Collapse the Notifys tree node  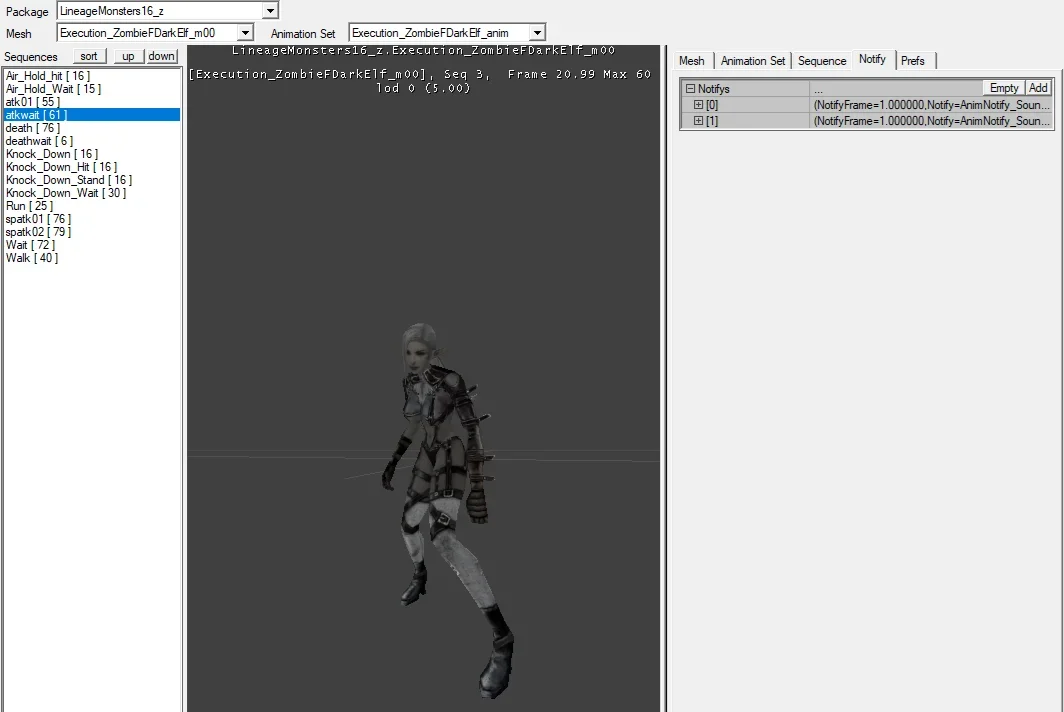(690, 88)
